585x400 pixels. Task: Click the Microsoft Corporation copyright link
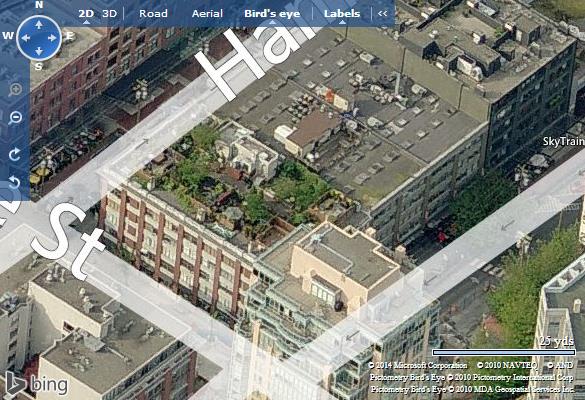pos(418,365)
